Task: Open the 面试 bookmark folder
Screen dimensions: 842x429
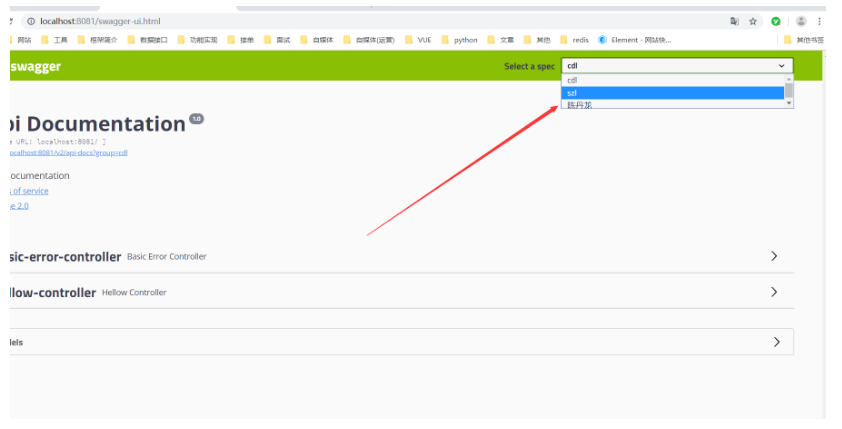Action: (x=277, y=40)
